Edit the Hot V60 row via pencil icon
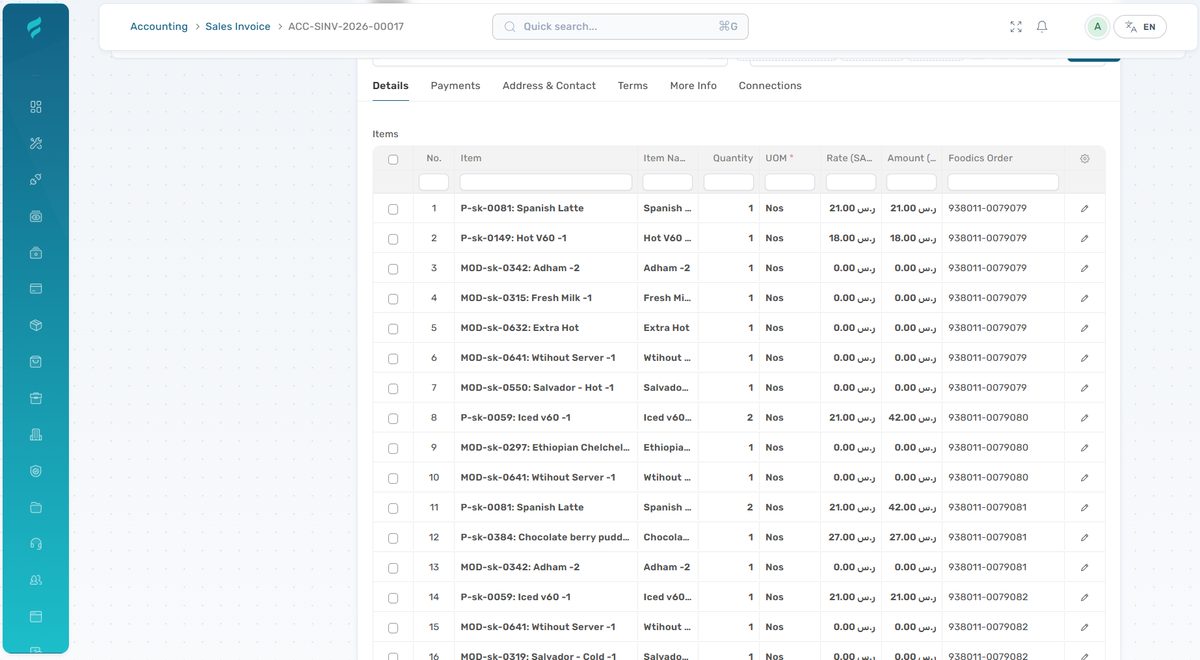This screenshot has width=1200, height=660. (x=1084, y=238)
